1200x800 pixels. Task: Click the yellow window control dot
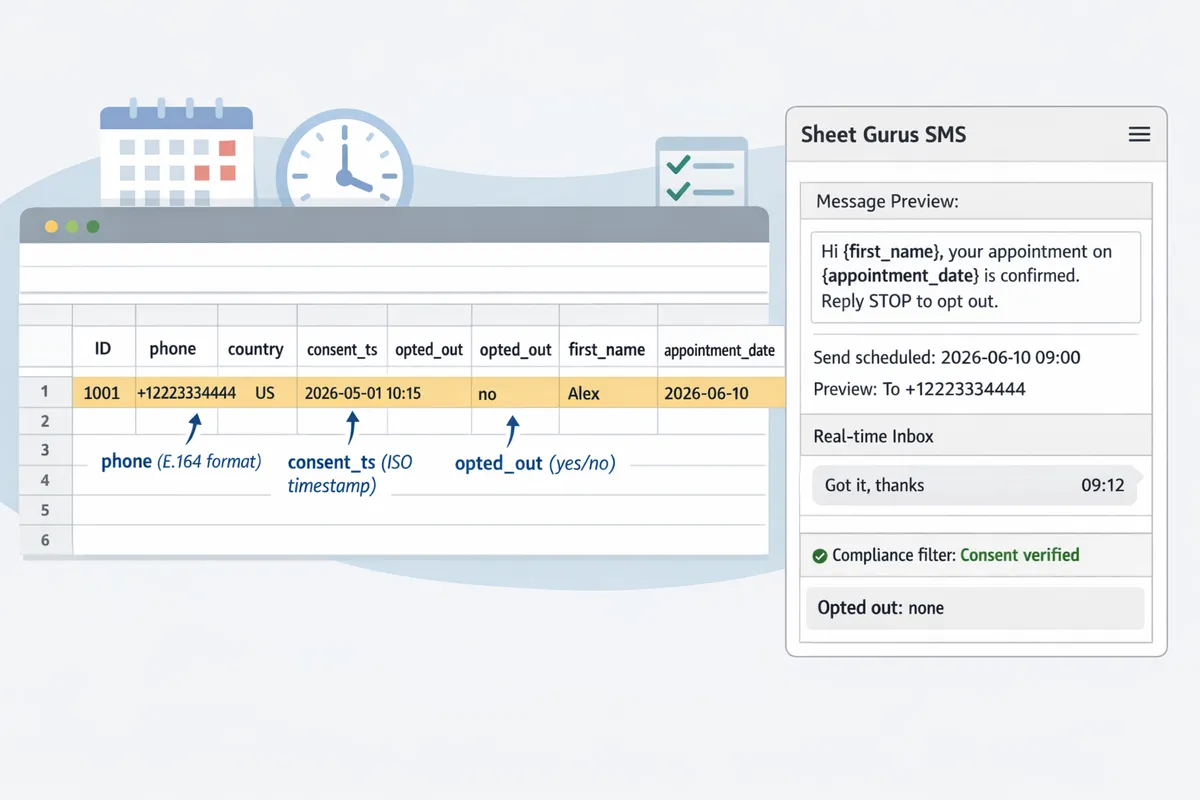51,227
